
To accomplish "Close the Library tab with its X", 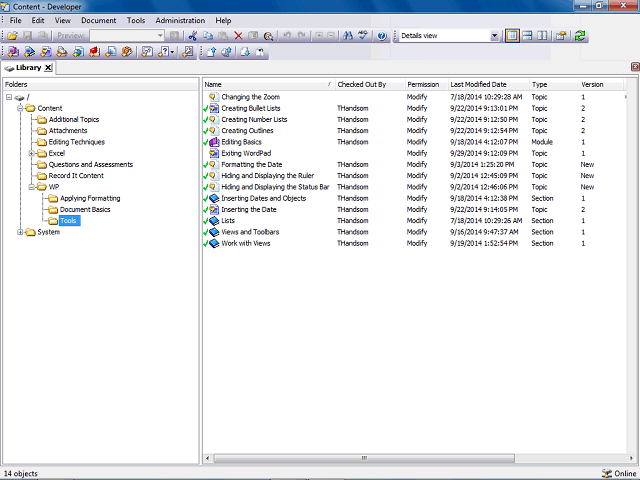I will (x=48, y=68).
